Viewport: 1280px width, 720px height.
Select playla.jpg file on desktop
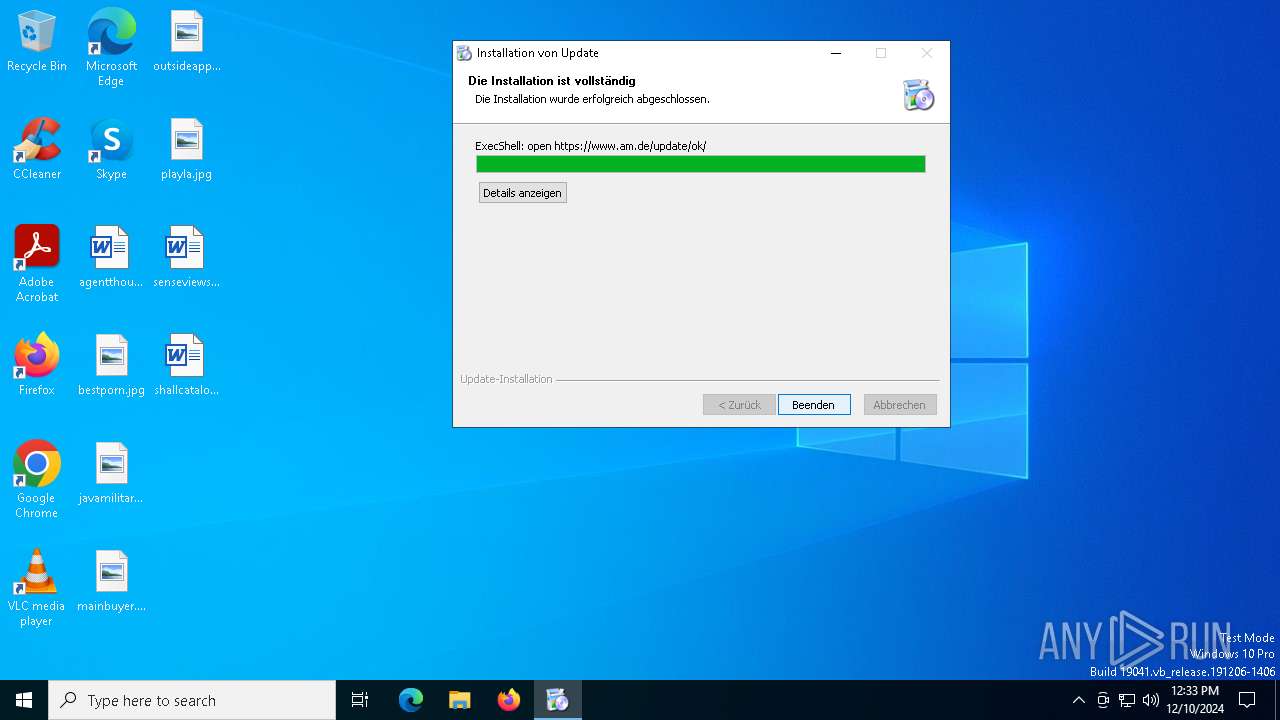186,149
